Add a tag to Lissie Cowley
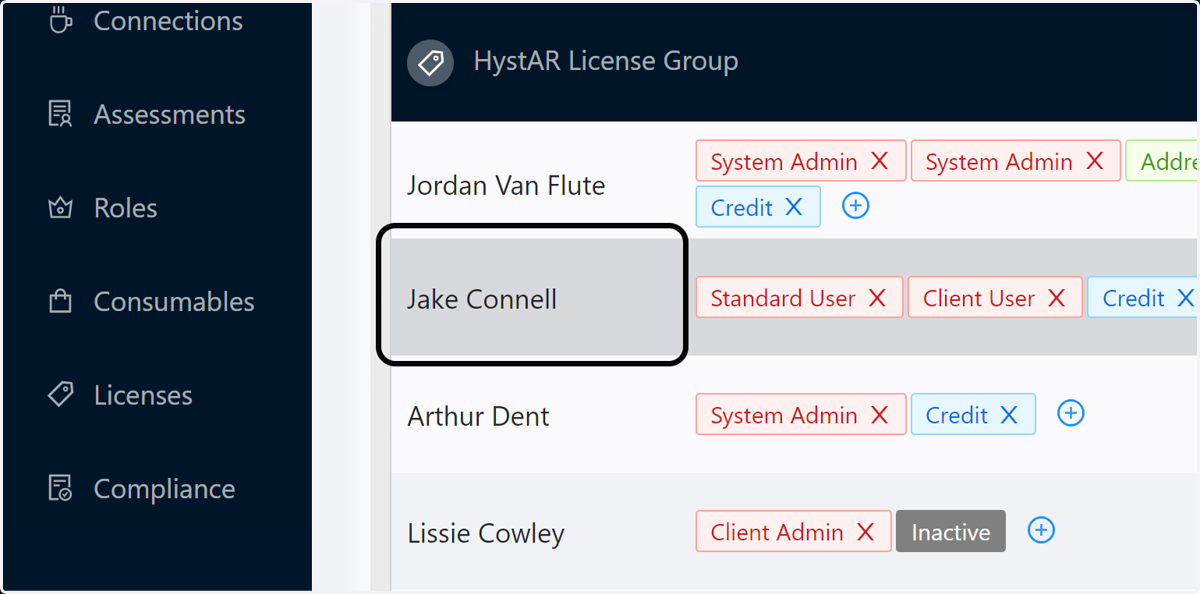The width and height of the screenshot is (1200, 594). tap(1041, 530)
